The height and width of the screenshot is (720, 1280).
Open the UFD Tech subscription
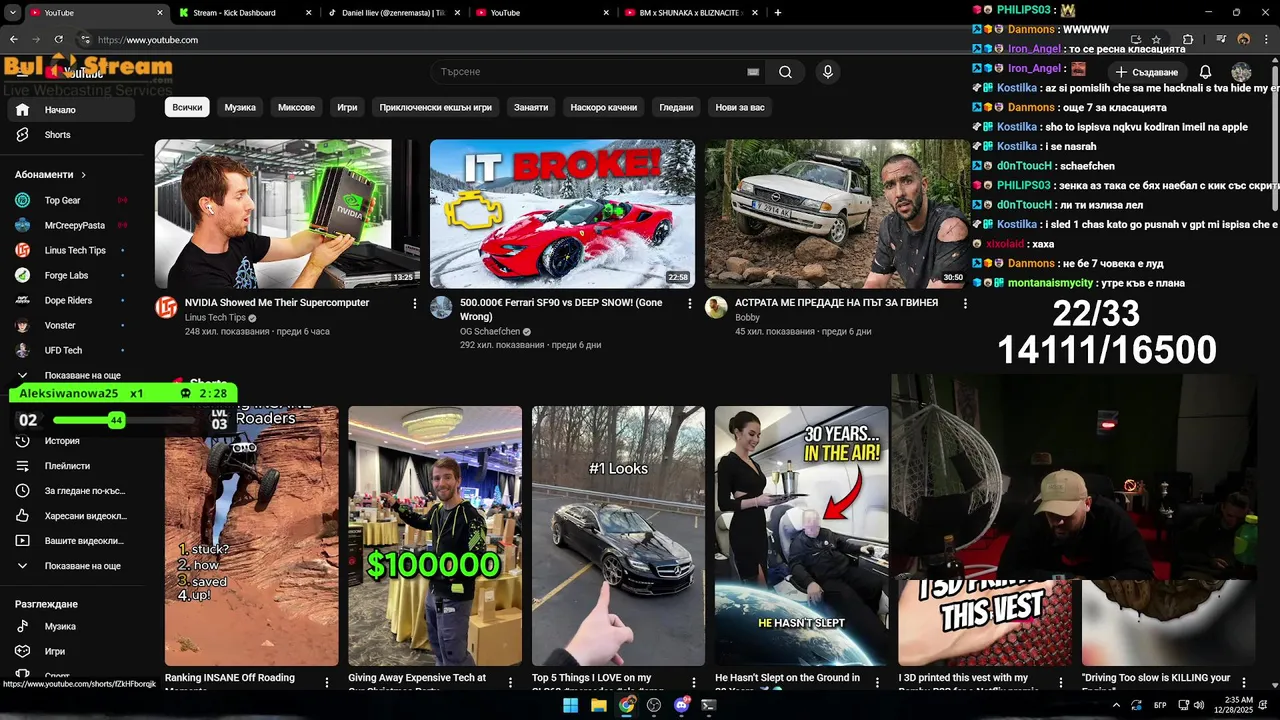(x=70, y=350)
